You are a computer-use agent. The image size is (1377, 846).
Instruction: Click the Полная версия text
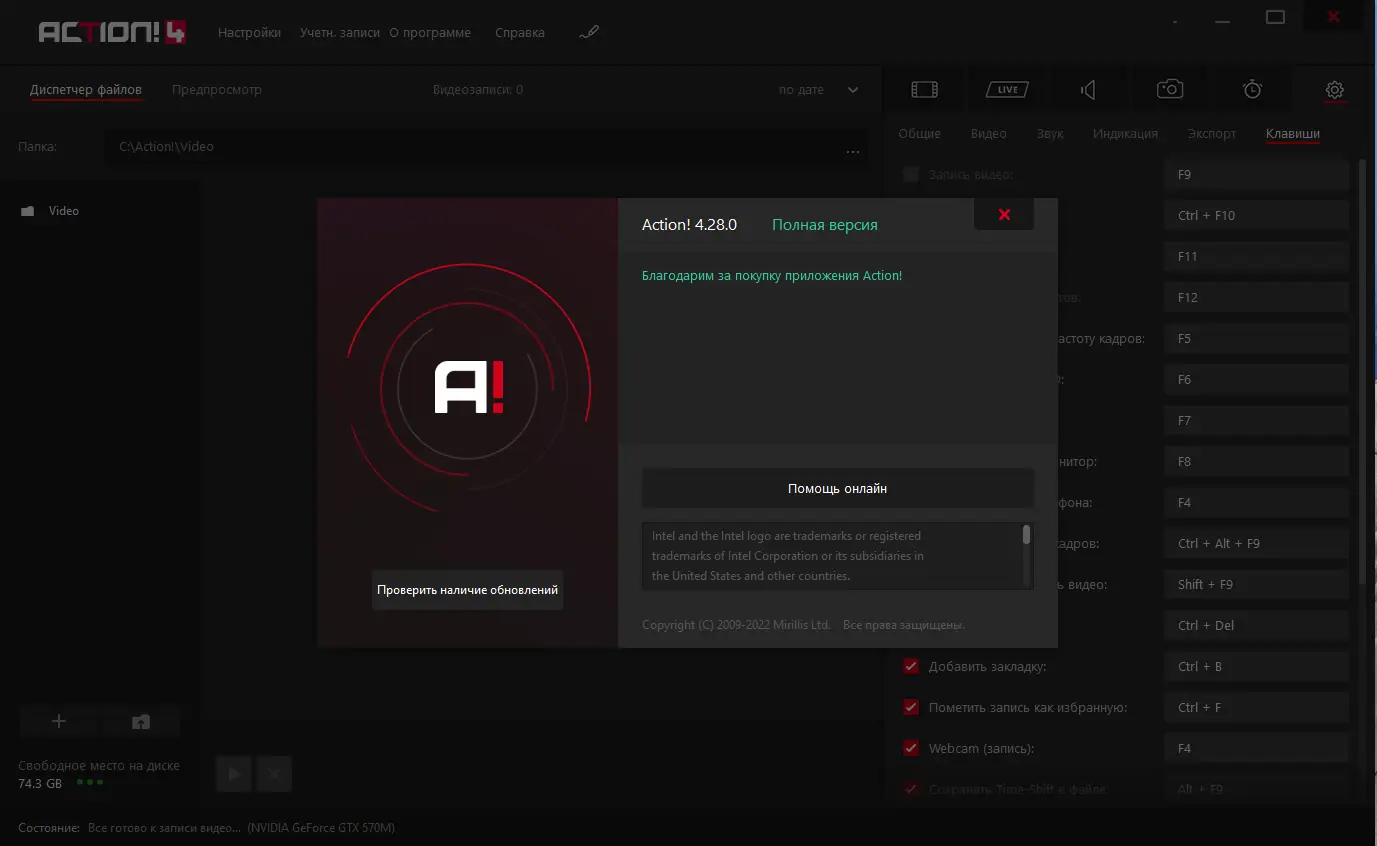tap(825, 225)
